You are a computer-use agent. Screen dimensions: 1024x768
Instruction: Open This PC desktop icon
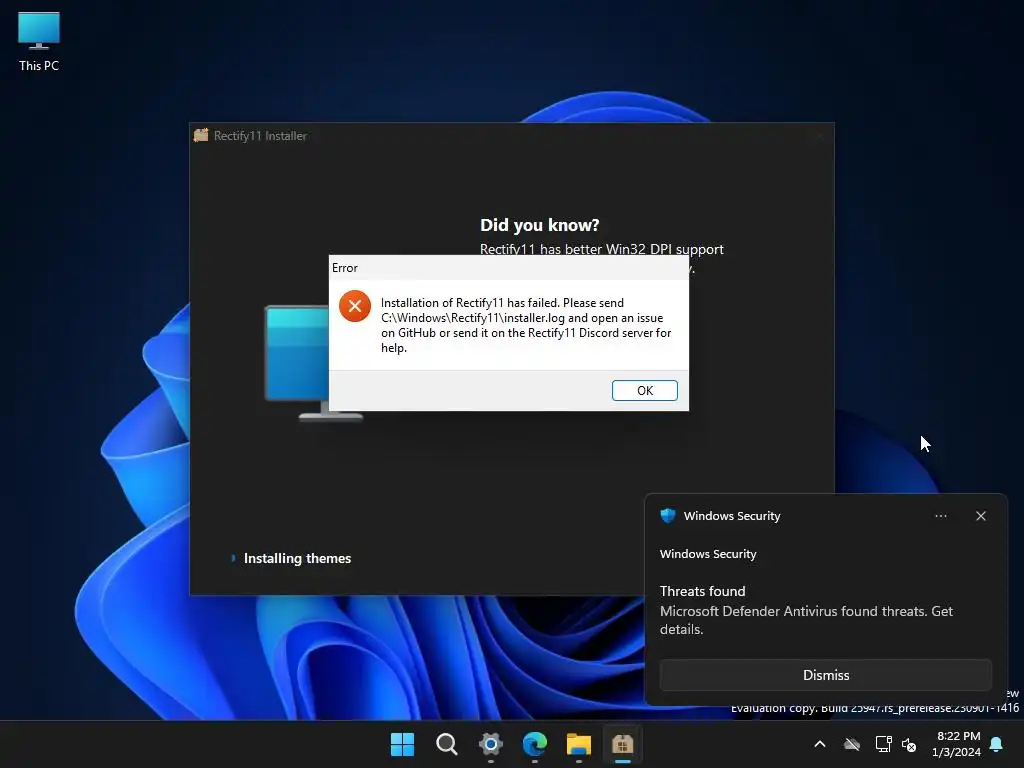(39, 42)
